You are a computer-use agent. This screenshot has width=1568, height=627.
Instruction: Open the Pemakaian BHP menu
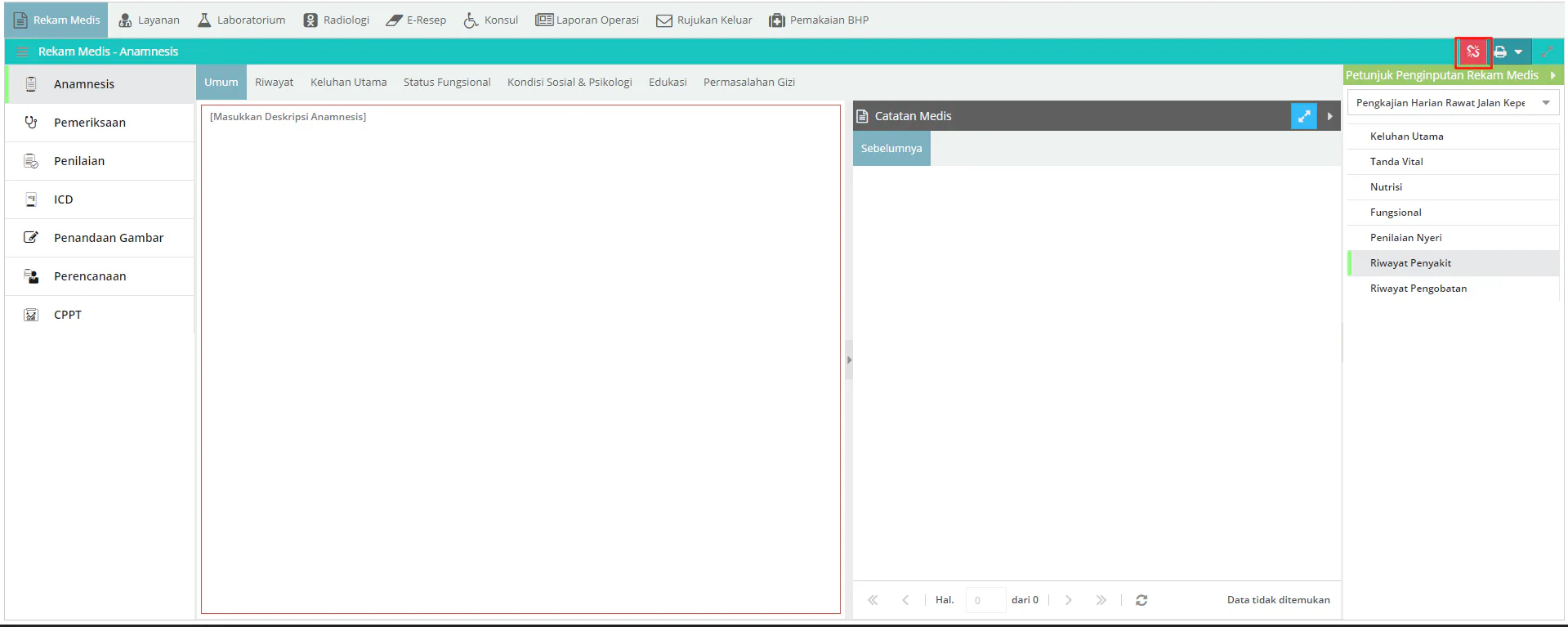819,20
